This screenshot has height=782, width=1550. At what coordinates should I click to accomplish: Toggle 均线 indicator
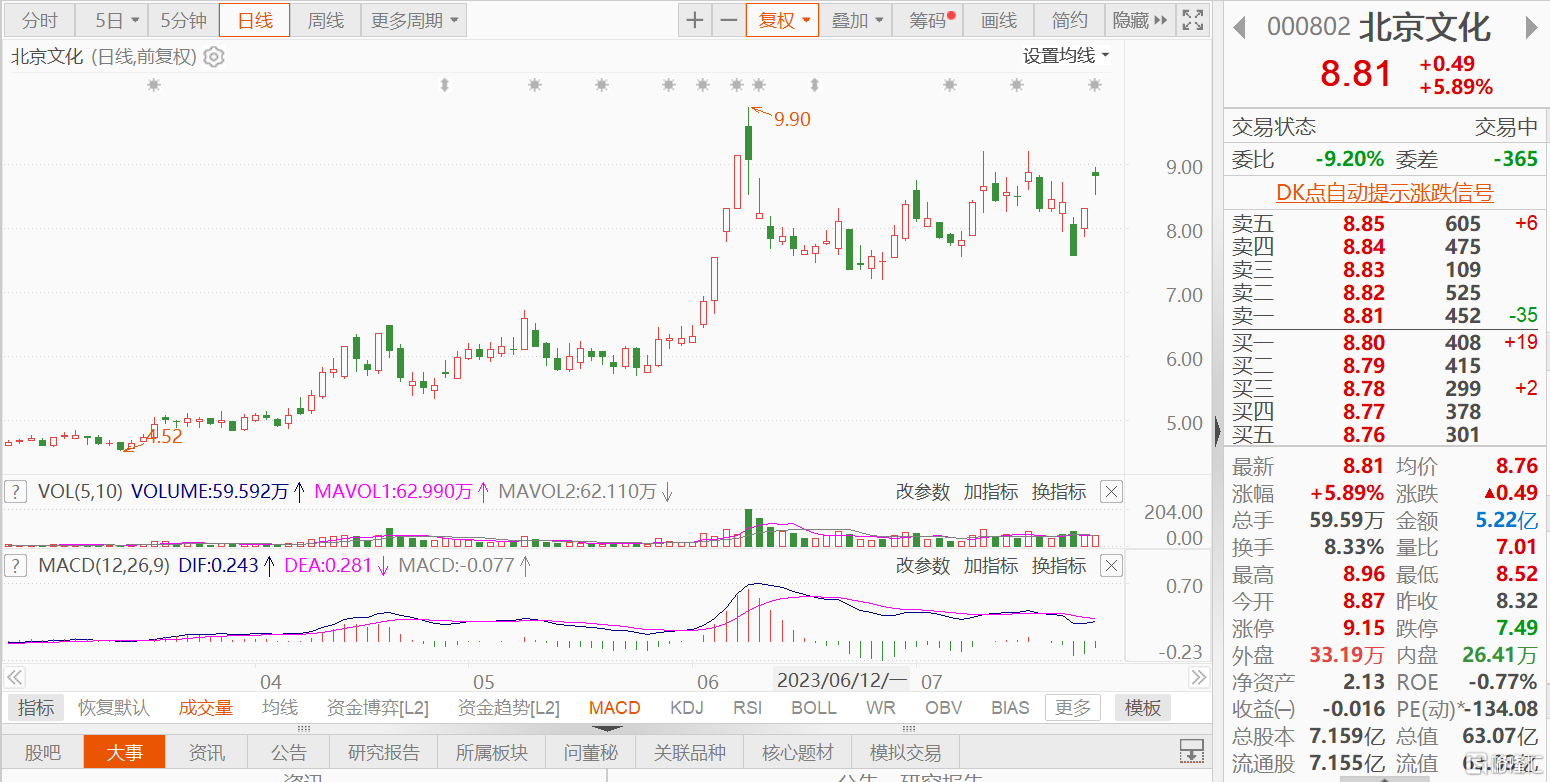280,708
